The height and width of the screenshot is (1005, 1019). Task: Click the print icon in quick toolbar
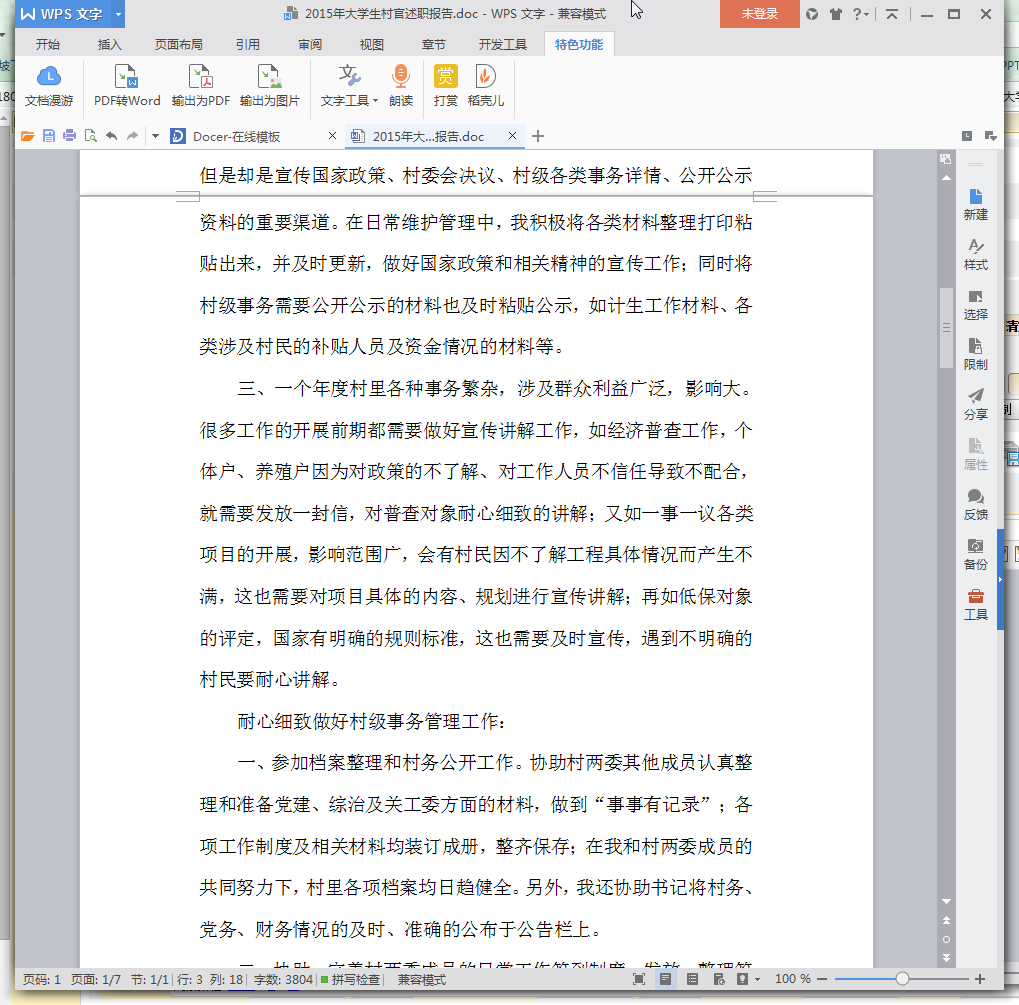click(x=70, y=136)
